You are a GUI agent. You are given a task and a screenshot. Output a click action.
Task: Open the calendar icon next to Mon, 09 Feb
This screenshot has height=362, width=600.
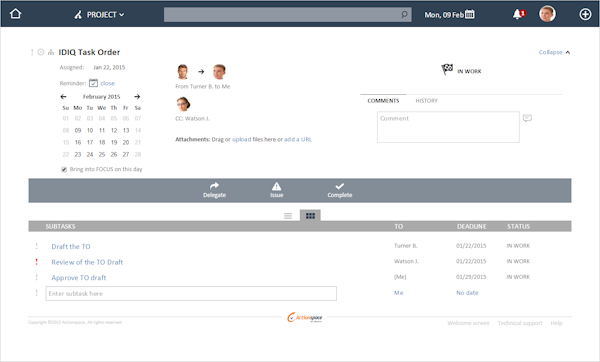(x=470, y=14)
